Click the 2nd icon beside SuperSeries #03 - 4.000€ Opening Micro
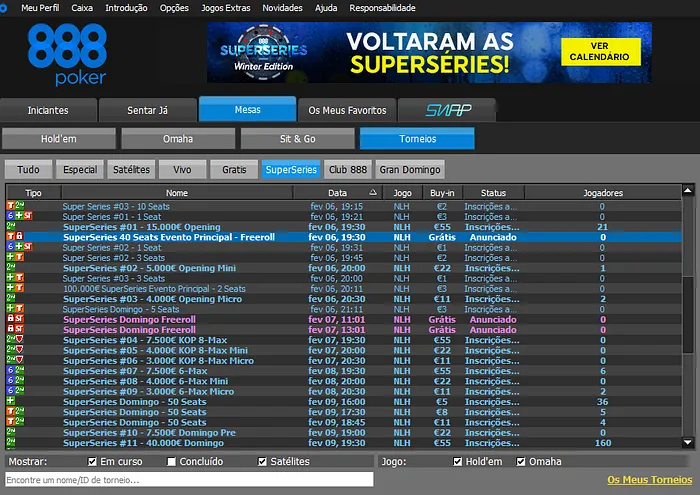Image resolution: width=700 pixels, height=495 pixels. [x=11, y=298]
